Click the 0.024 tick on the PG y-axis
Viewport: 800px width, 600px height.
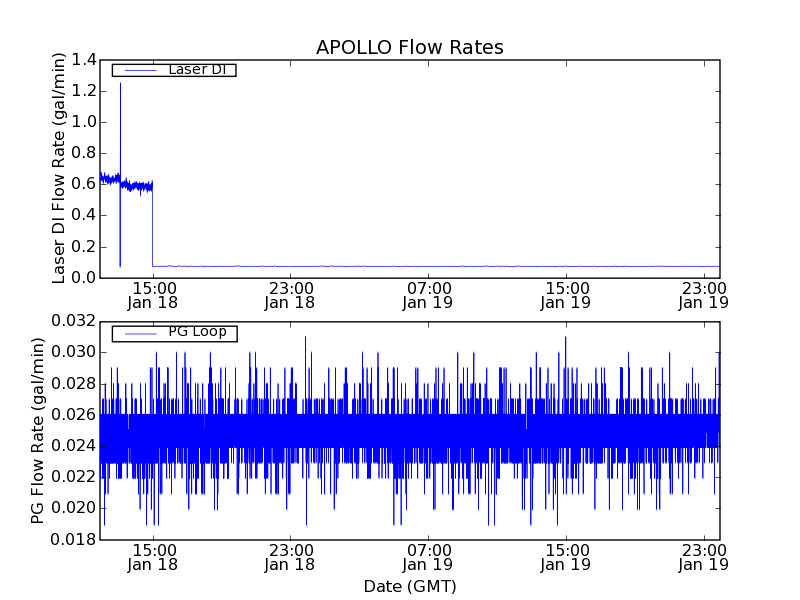pyautogui.click(x=76, y=446)
